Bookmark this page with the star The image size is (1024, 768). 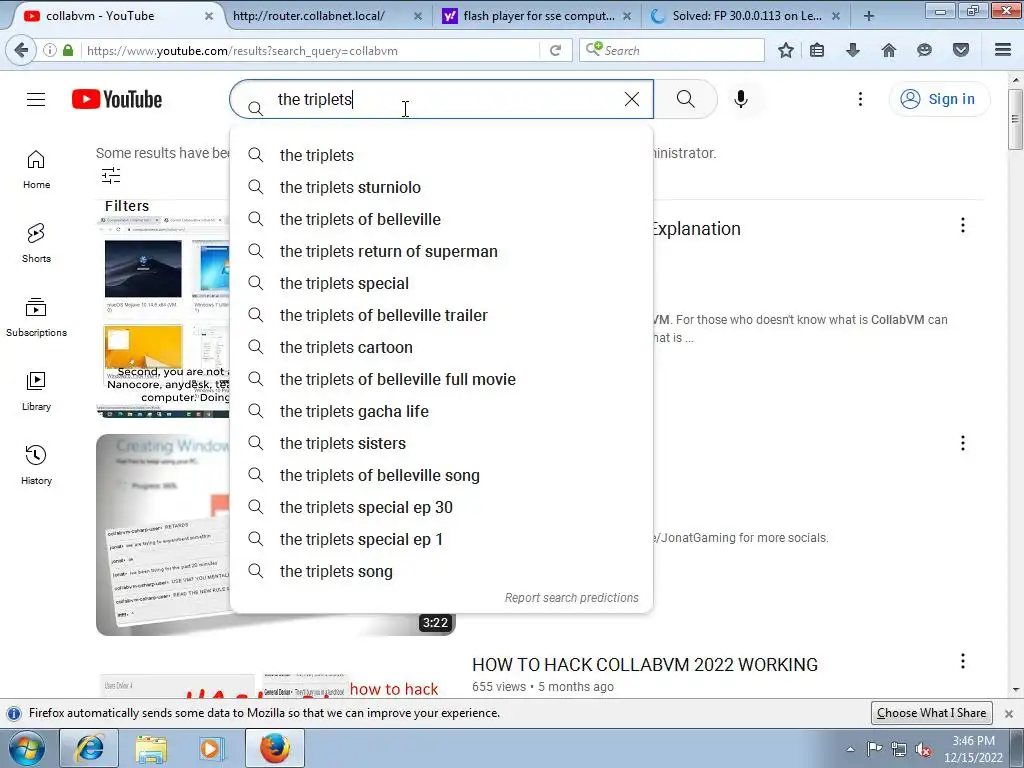pos(786,50)
